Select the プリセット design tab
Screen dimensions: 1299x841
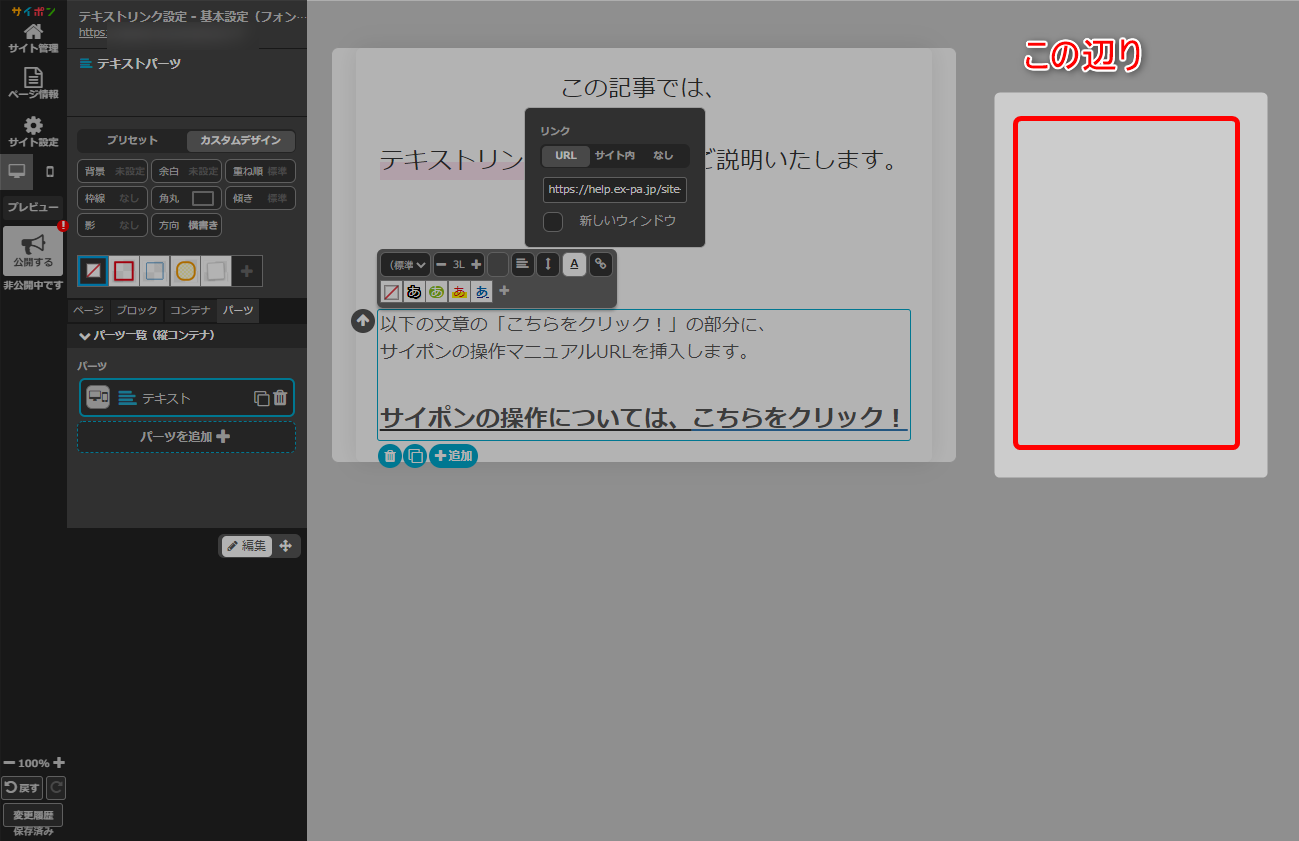coord(132,141)
